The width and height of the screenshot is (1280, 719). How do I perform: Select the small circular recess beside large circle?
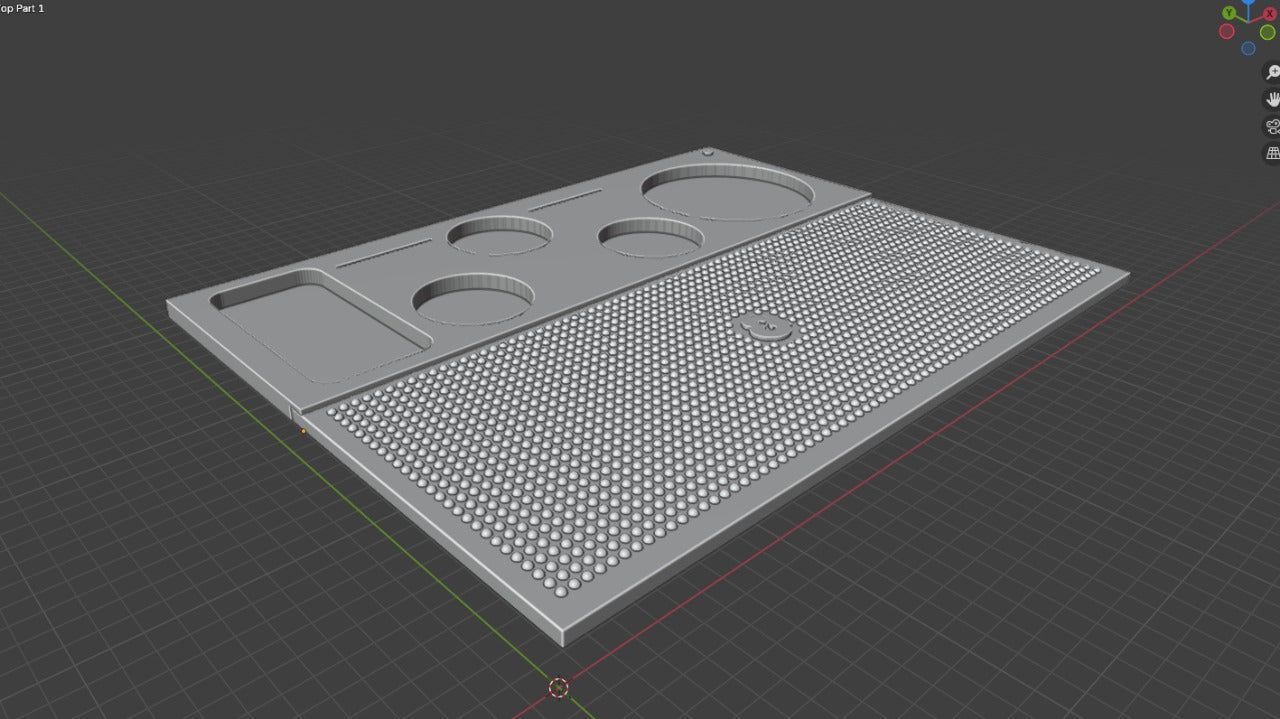(x=651, y=237)
